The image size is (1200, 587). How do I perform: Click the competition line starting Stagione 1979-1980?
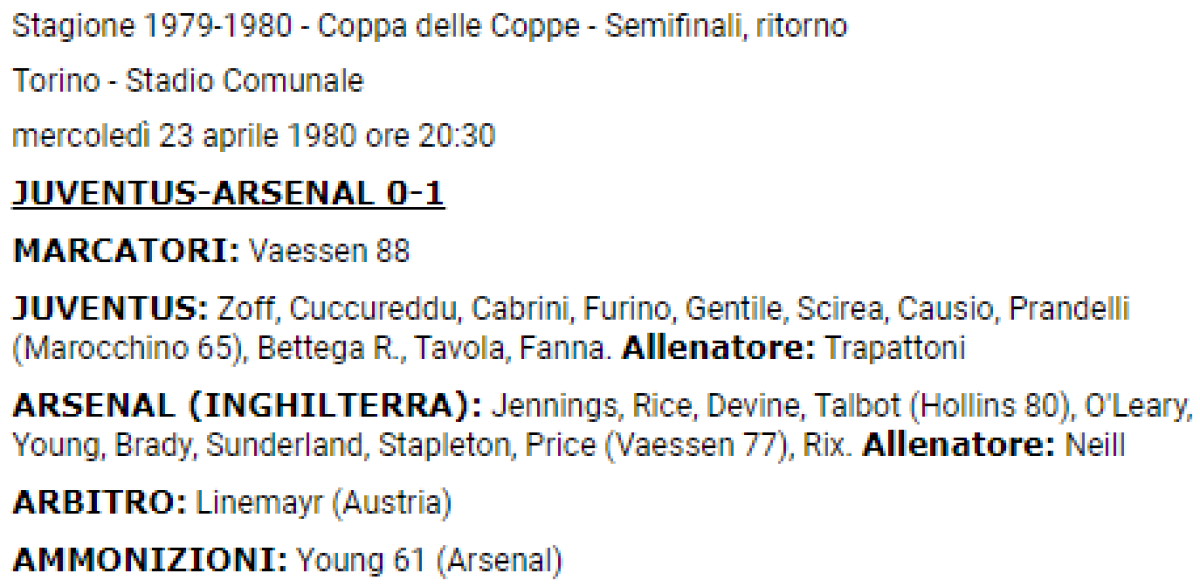point(429,26)
